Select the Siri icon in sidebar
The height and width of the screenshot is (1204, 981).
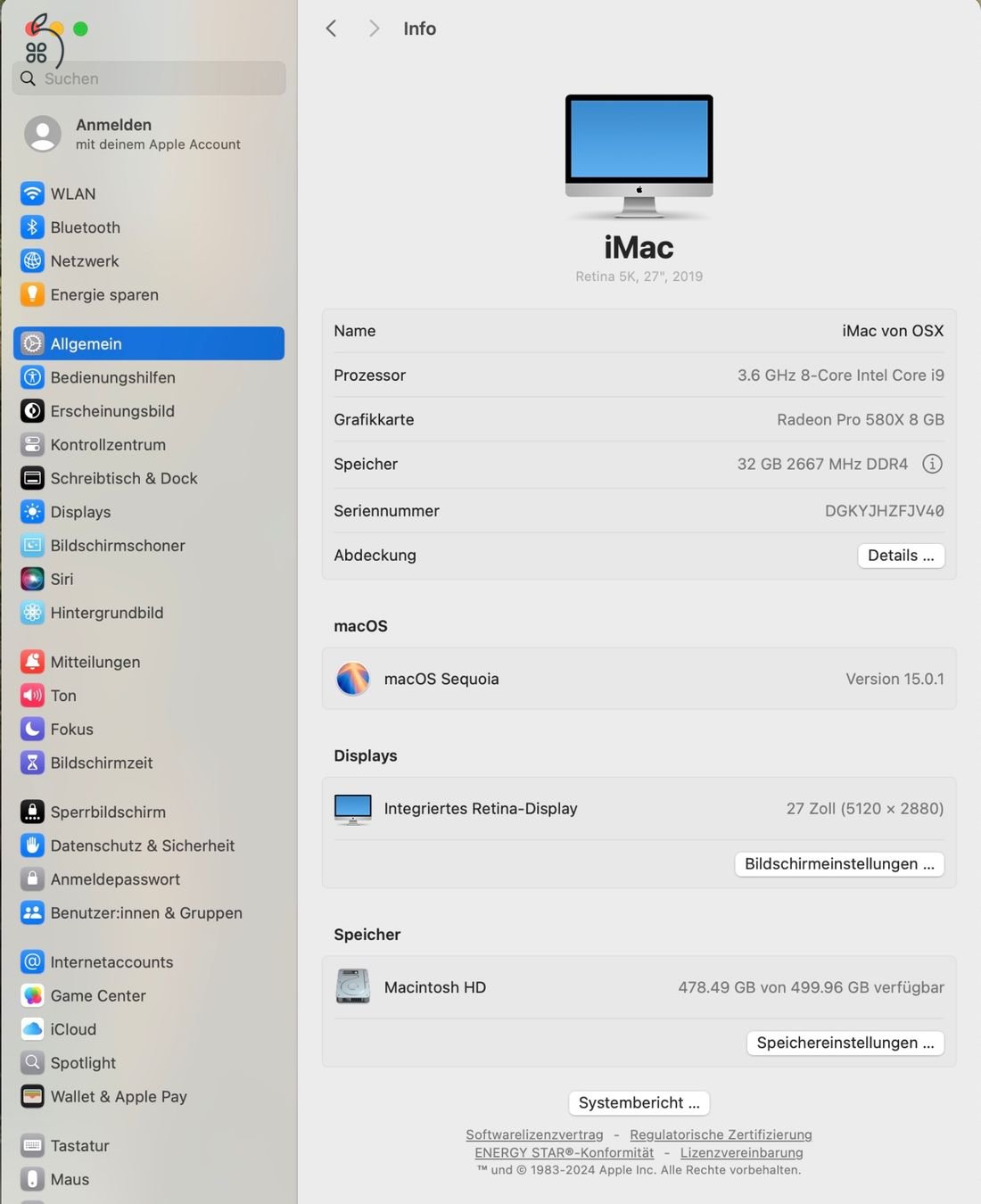coord(32,579)
